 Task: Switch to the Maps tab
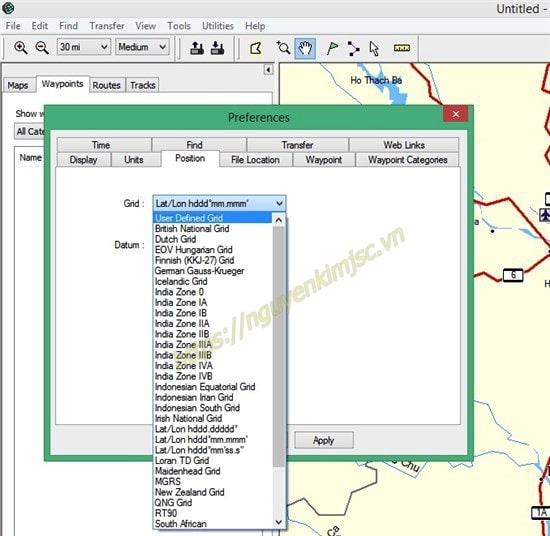[x=18, y=85]
